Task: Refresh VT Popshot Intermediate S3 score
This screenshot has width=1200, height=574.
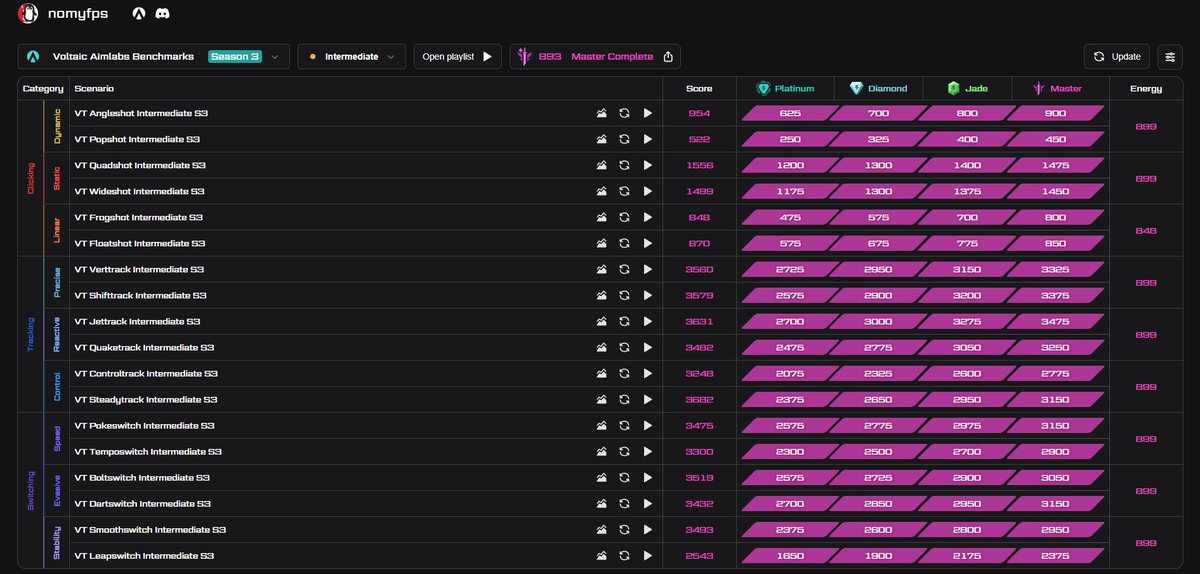Action: pos(624,139)
